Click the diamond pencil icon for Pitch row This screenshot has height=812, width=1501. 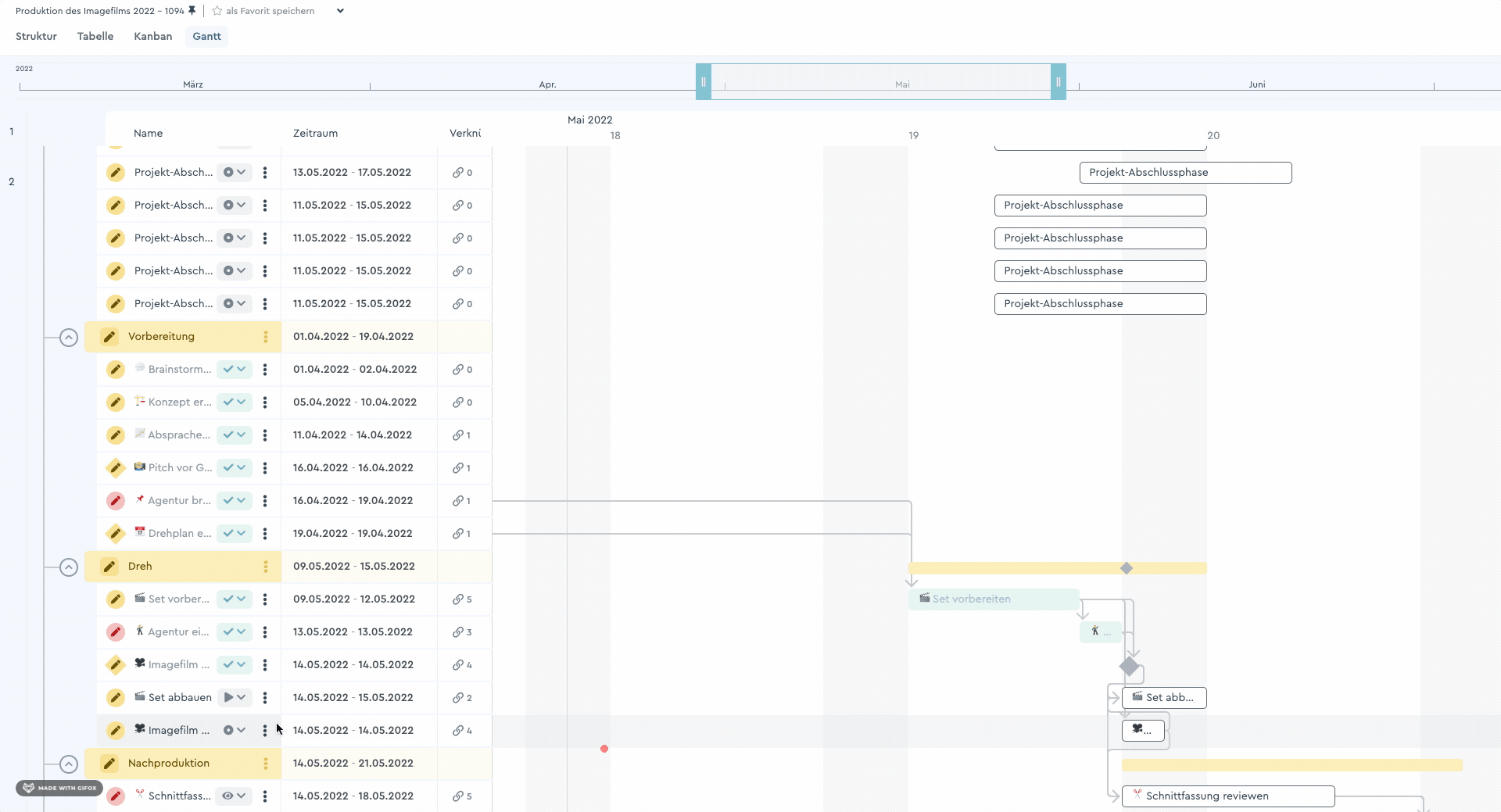click(116, 468)
